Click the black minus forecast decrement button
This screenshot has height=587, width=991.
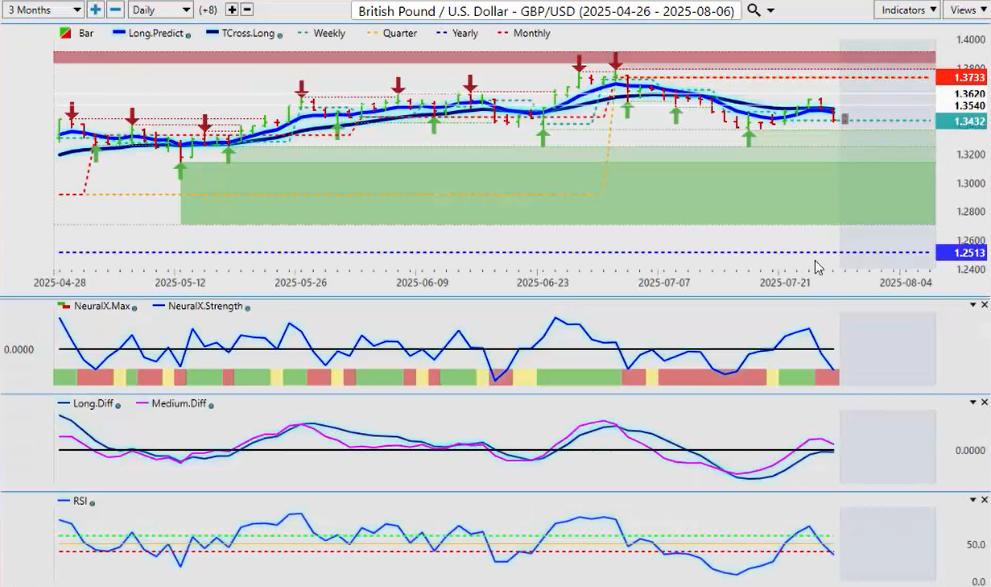coord(247,9)
